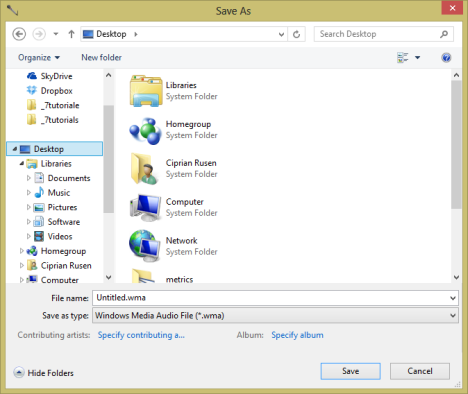
Task: Collapse the Desktop tree node
Action: point(15,149)
